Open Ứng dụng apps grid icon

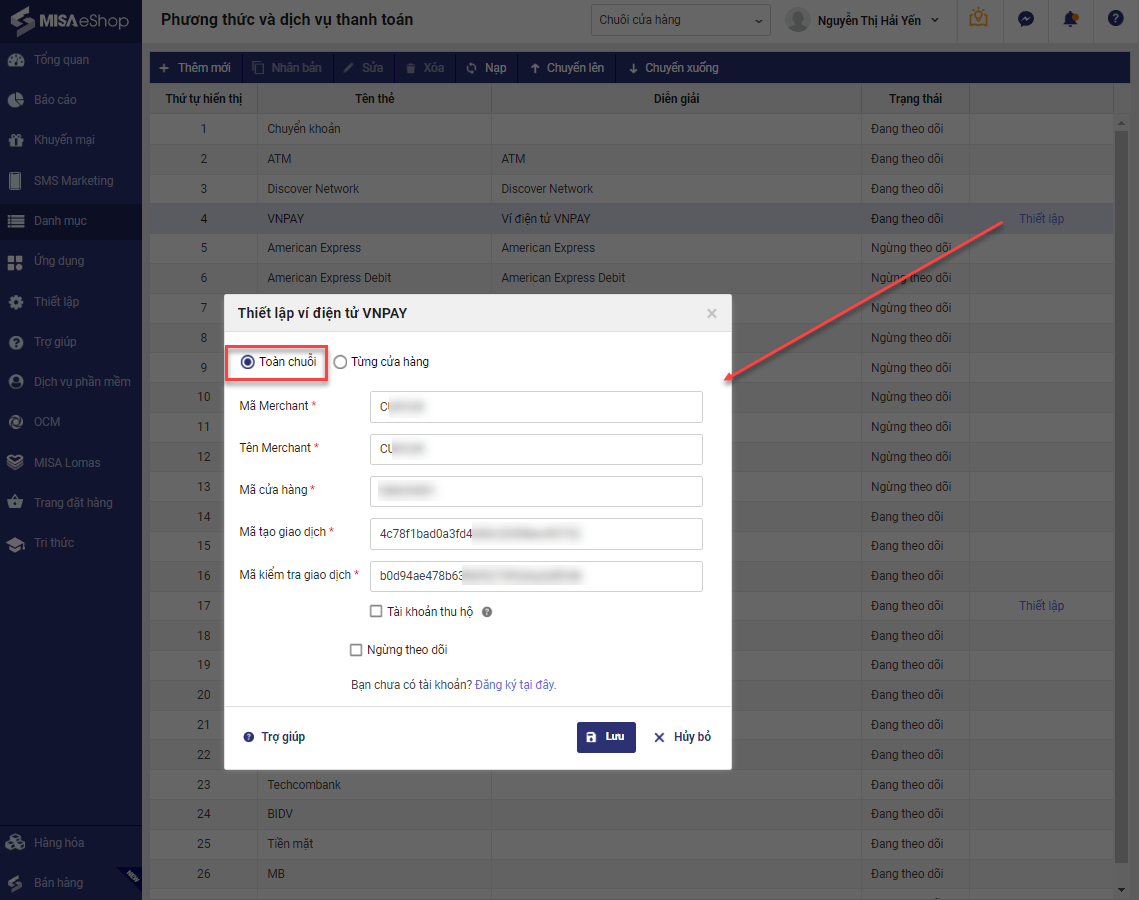[15, 262]
